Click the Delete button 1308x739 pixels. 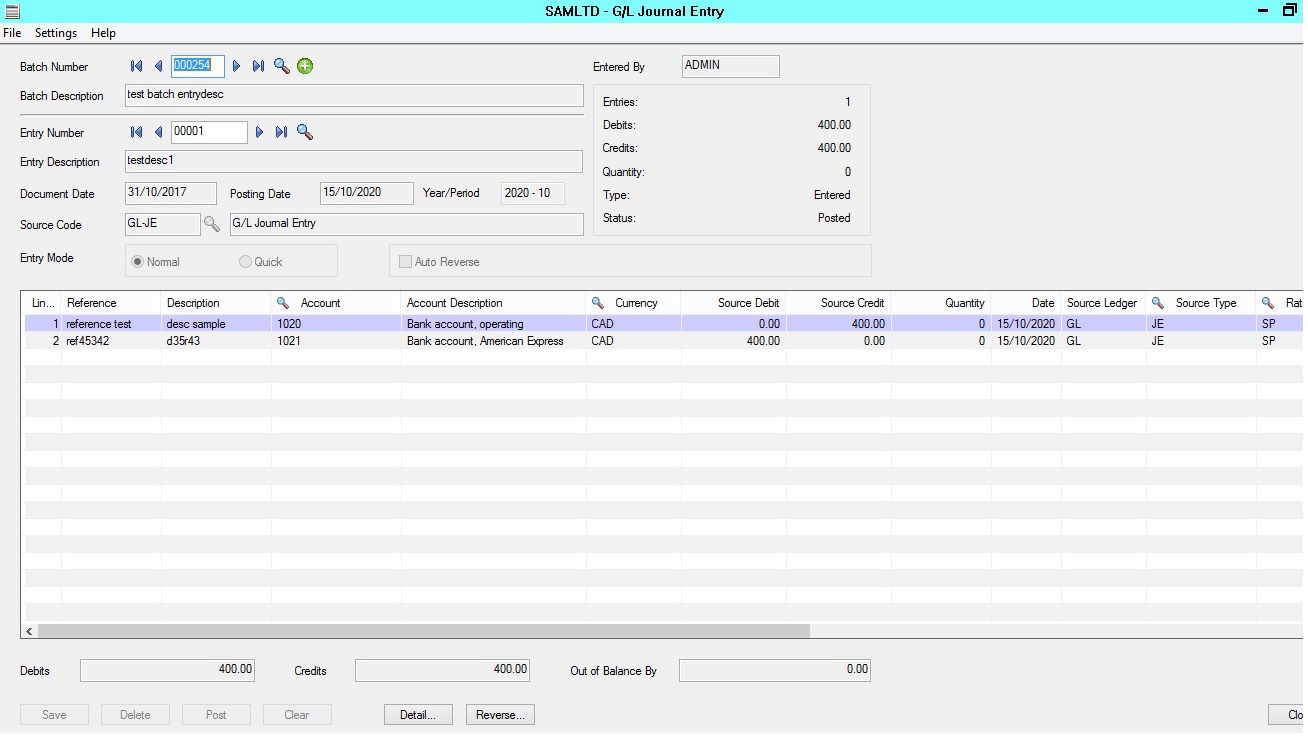pyautogui.click(x=135, y=715)
